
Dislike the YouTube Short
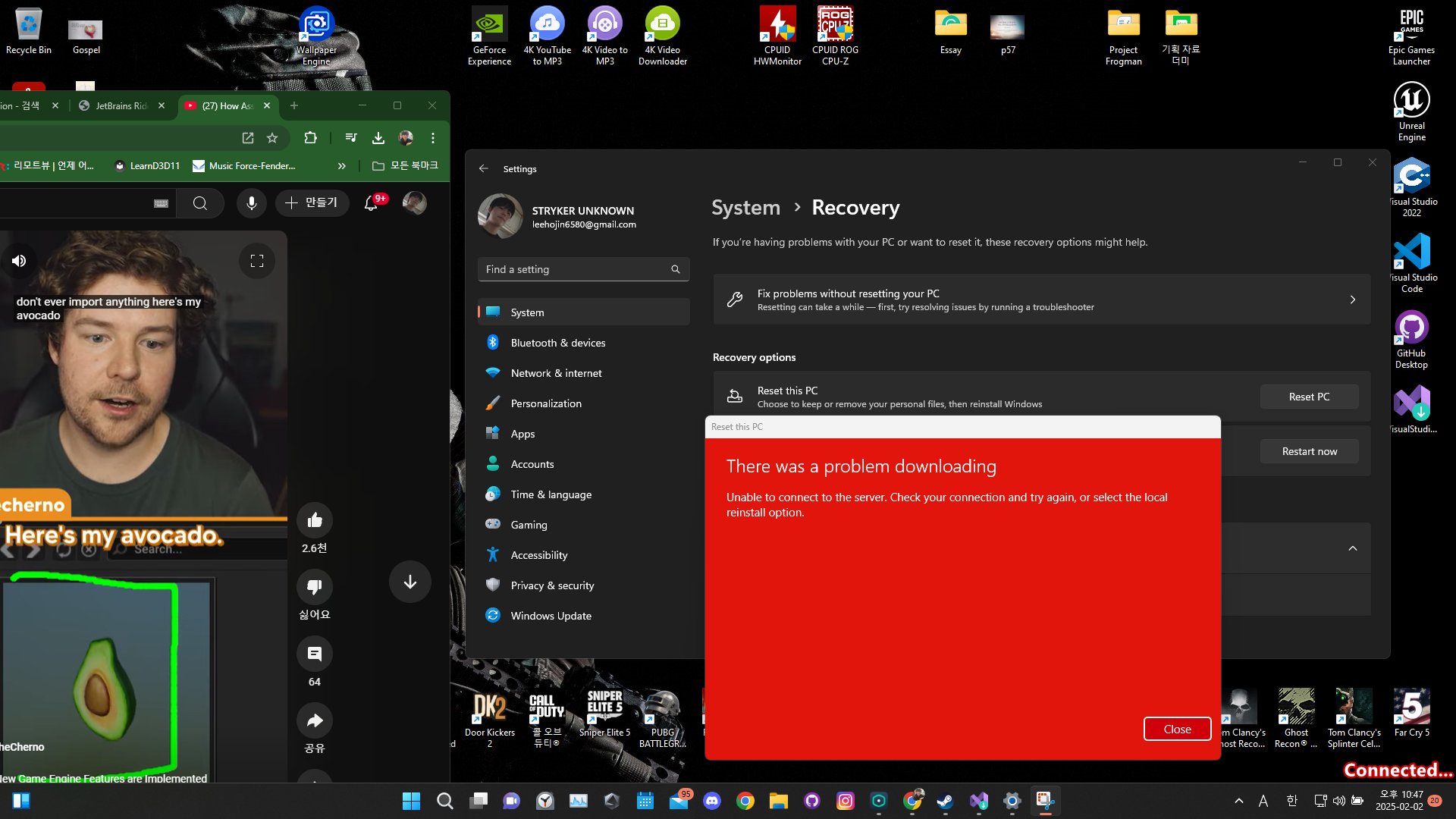pyautogui.click(x=315, y=586)
